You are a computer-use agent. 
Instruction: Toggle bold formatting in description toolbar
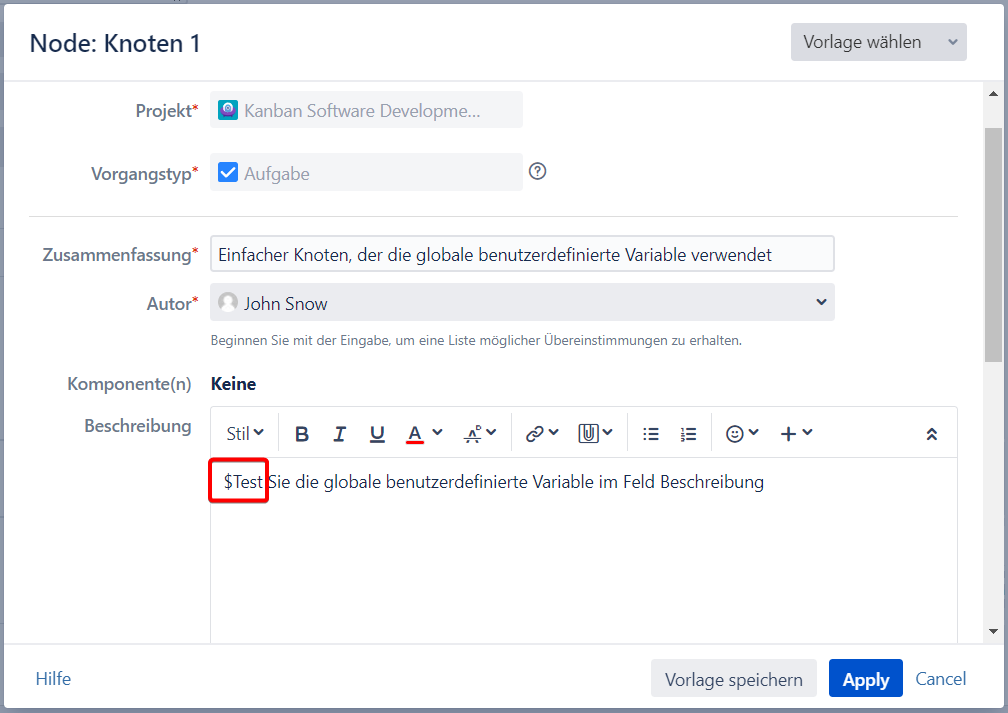coord(302,434)
